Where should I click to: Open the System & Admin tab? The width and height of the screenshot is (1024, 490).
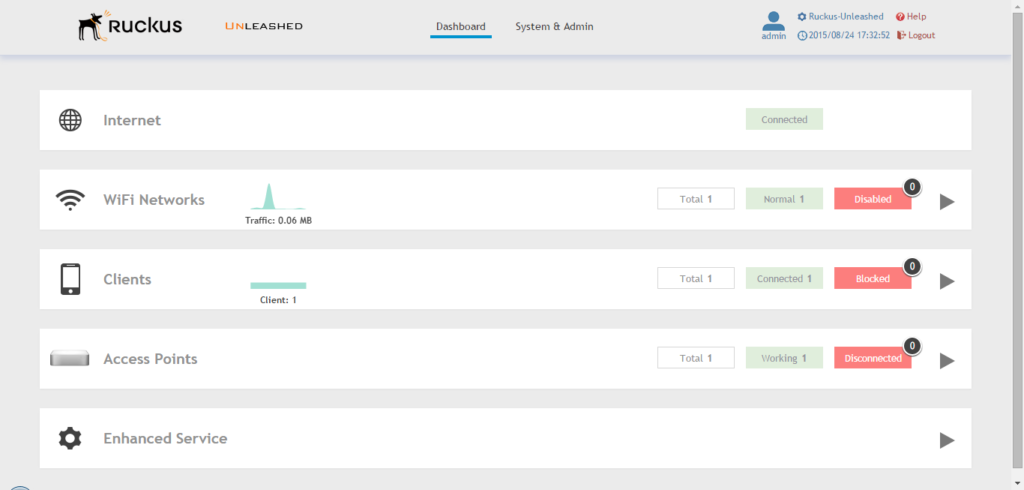[x=554, y=27]
